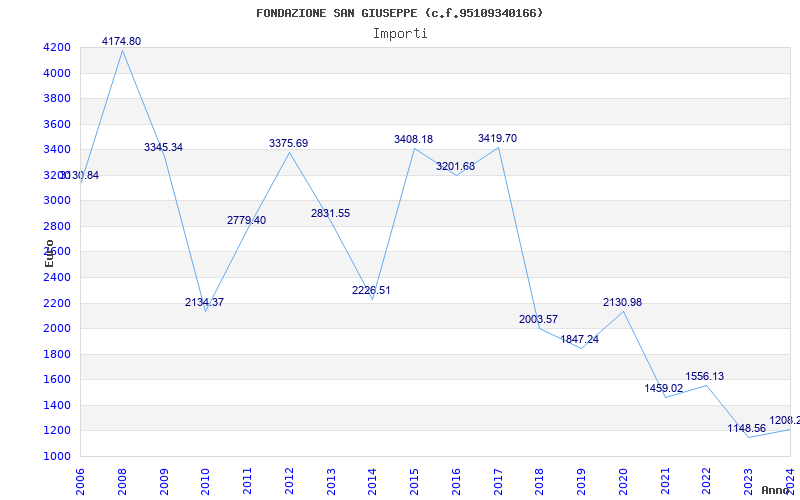Screen dimensions: 800x500
Task: Click the 1000 y-axis tick label
Action: click(x=57, y=457)
